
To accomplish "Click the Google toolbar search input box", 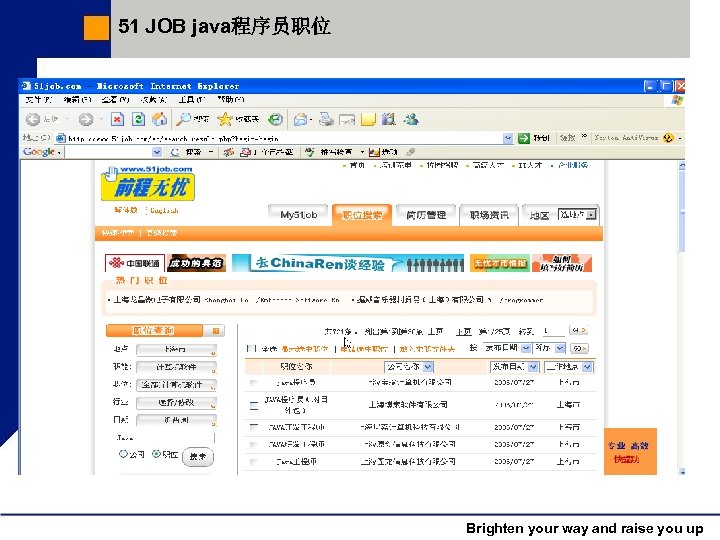I will [108, 152].
